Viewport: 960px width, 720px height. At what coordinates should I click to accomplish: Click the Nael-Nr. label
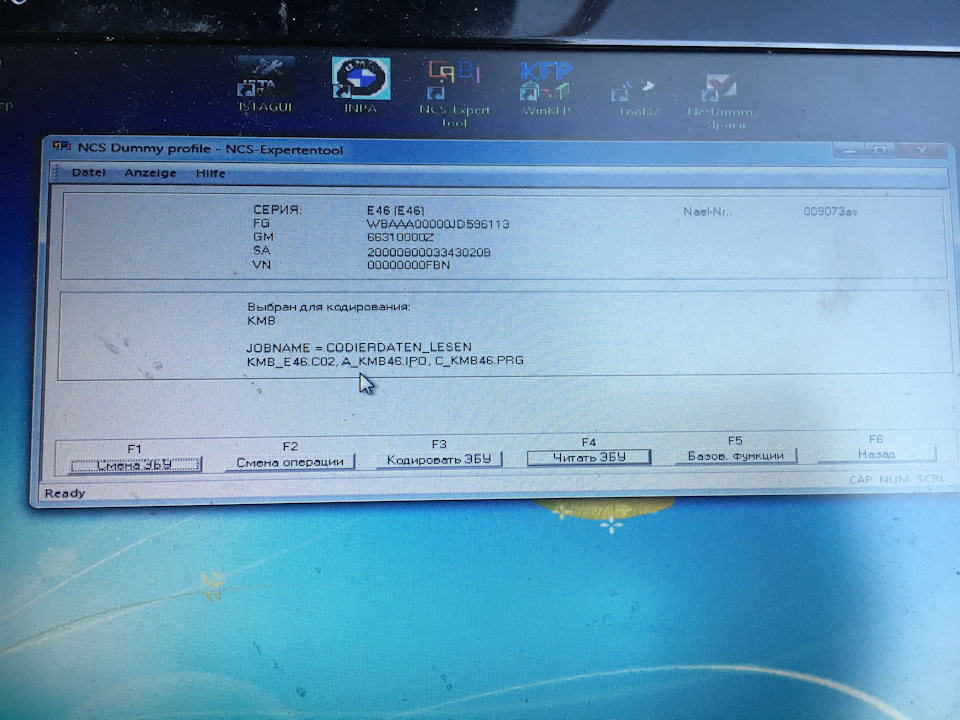point(707,212)
